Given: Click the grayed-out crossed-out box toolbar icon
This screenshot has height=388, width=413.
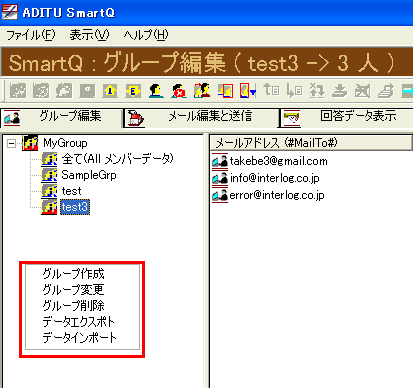Looking at the screenshot, I should [x=363, y=91].
